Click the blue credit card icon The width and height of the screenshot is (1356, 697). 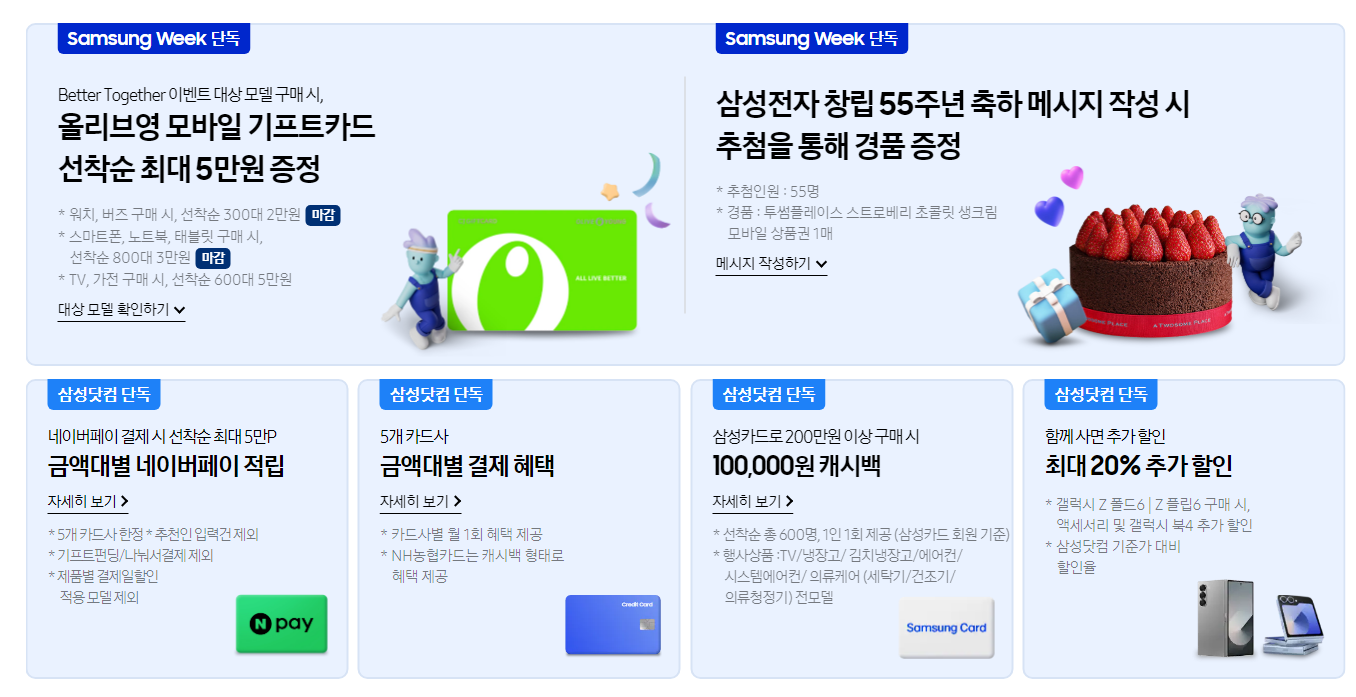[613, 625]
